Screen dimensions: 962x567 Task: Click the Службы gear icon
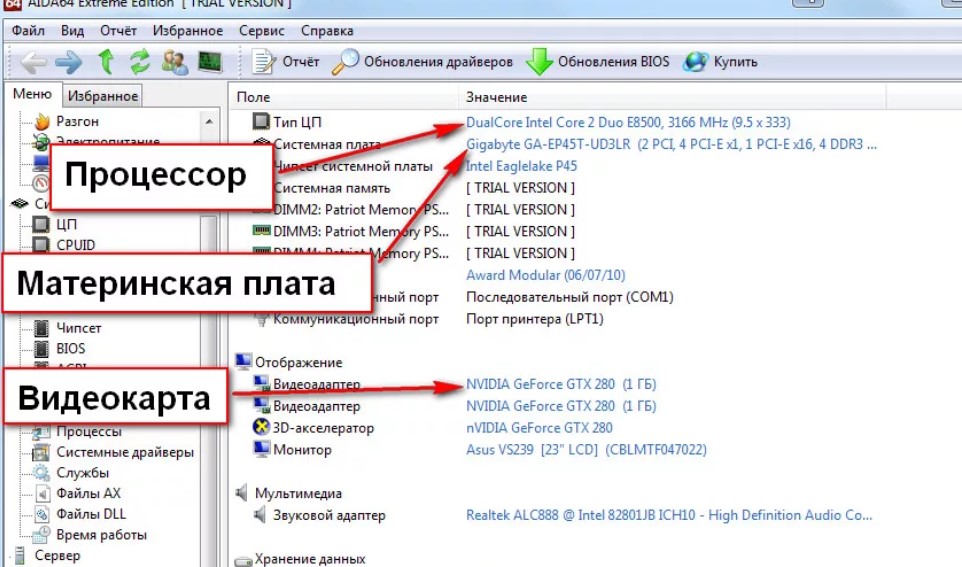41,473
